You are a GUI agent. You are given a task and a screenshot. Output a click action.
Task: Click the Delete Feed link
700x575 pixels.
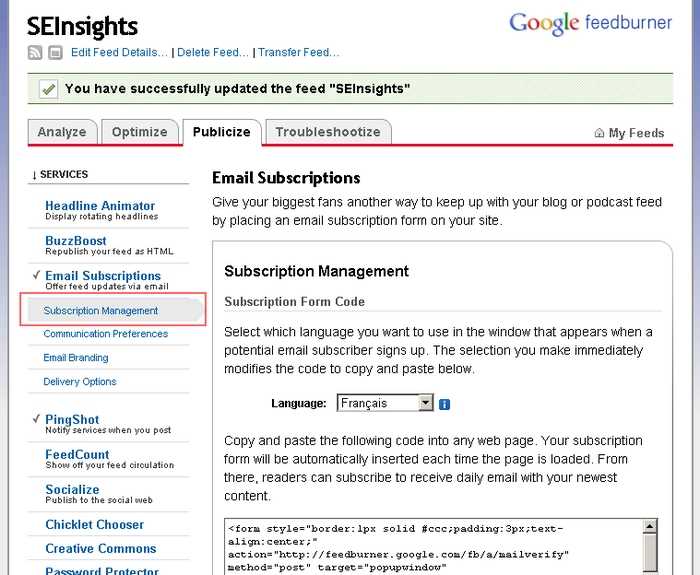click(212, 52)
